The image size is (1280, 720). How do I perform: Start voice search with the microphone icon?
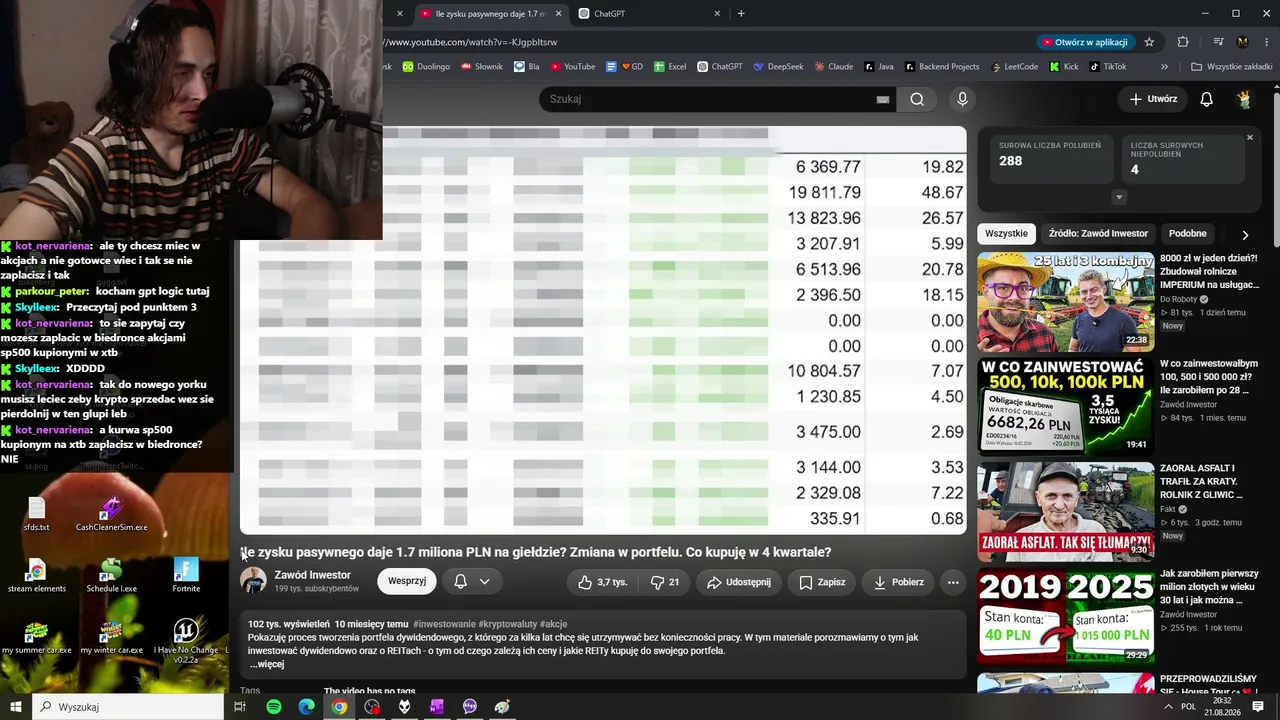pyautogui.click(x=962, y=99)
